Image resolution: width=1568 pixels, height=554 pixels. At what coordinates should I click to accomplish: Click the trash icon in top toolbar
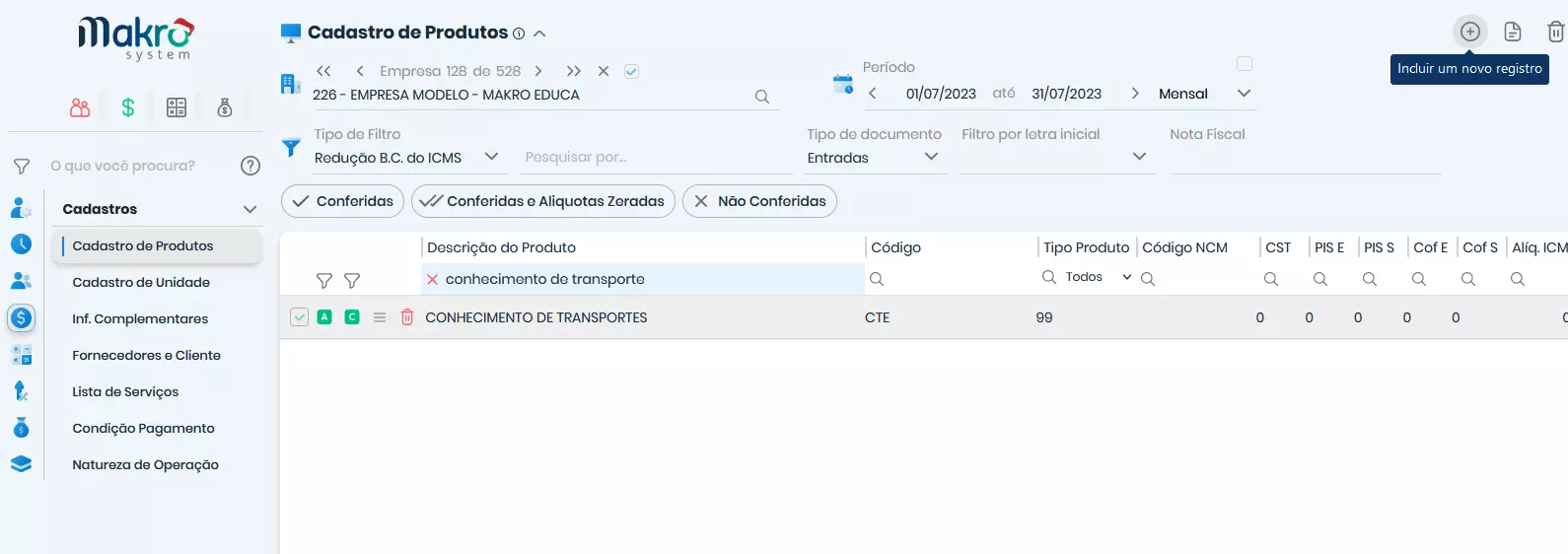click(1555, 32)
